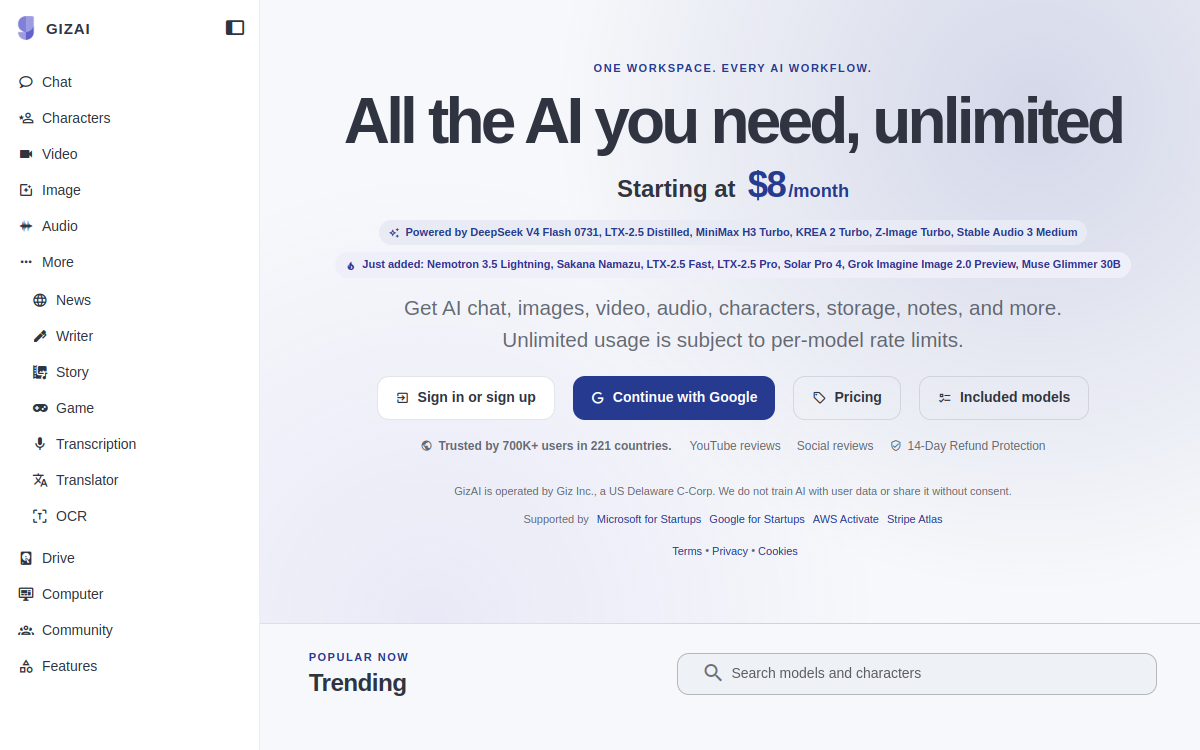The width and height of the screenshot is (1200, 750).
Task: Click the Video camera icon
Action: point(26,154)
